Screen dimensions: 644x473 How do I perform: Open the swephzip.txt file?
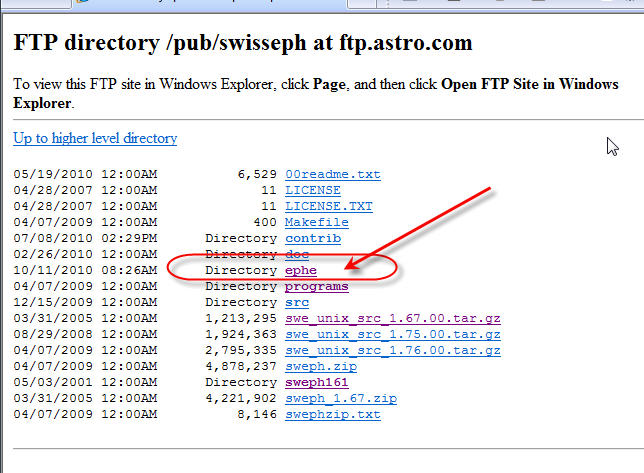click(332, 414)
